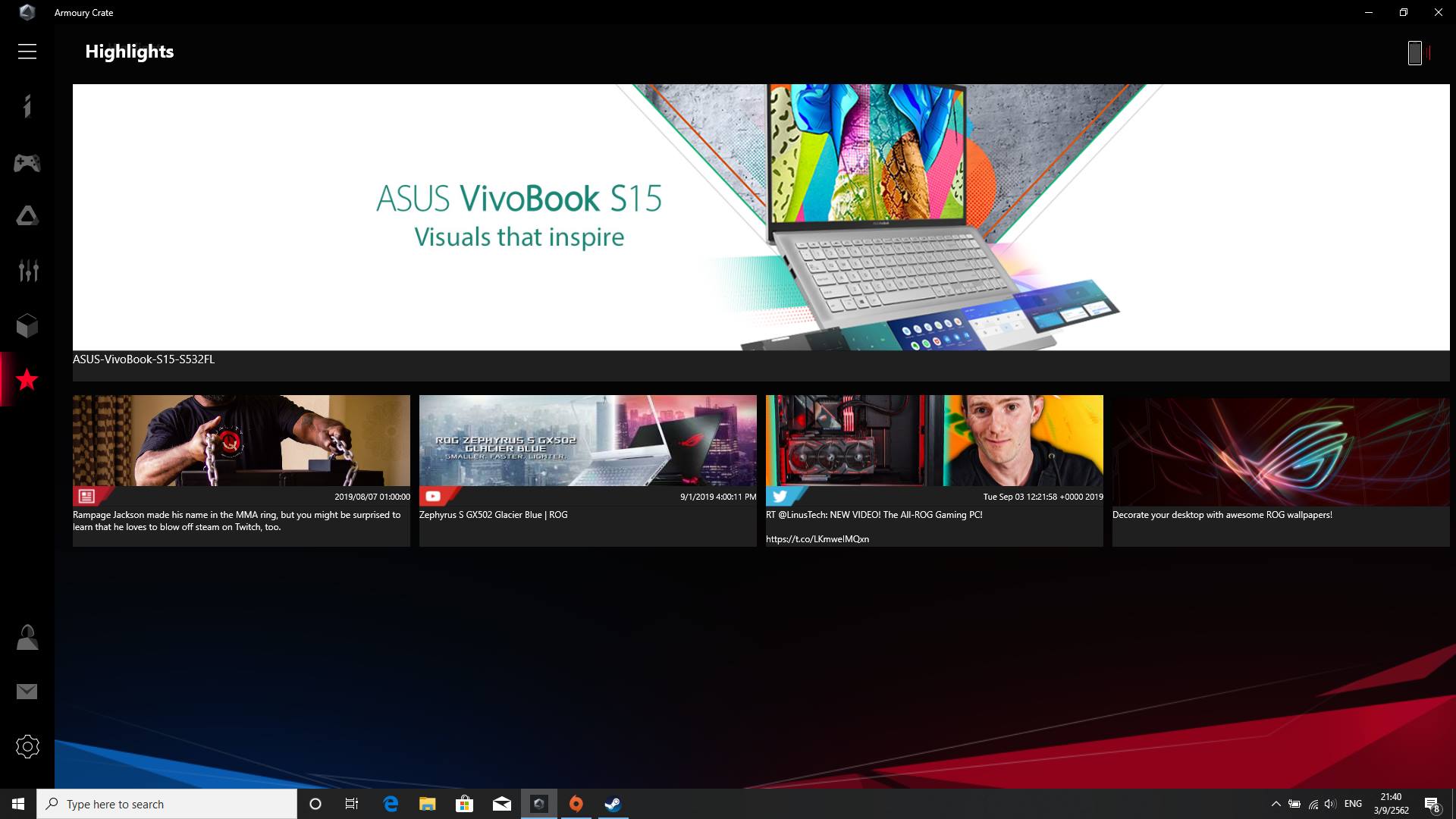1456x819 pixels.
Task: Click the RT @LinusTech tweet text
Action: tap(874, 515)
